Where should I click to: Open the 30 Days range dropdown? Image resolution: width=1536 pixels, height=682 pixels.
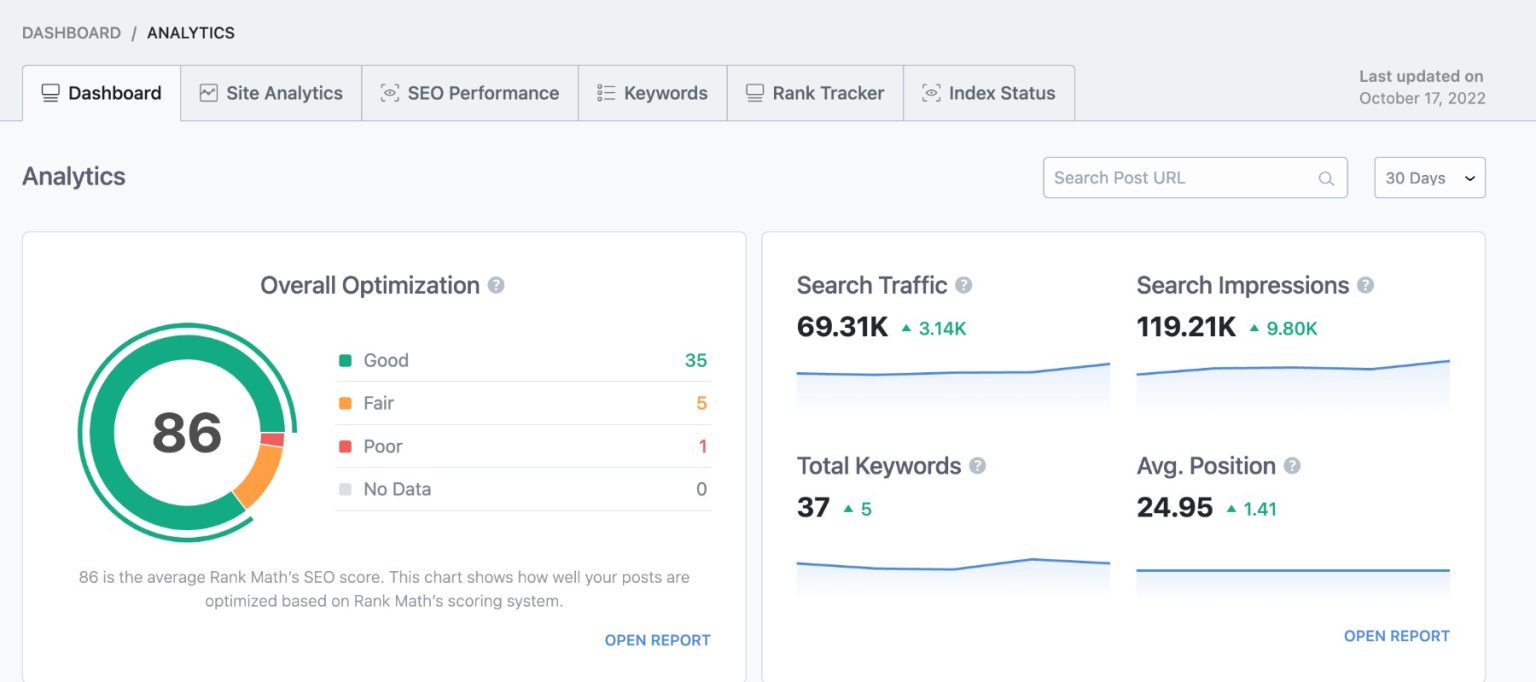[x=1429, y=178]
